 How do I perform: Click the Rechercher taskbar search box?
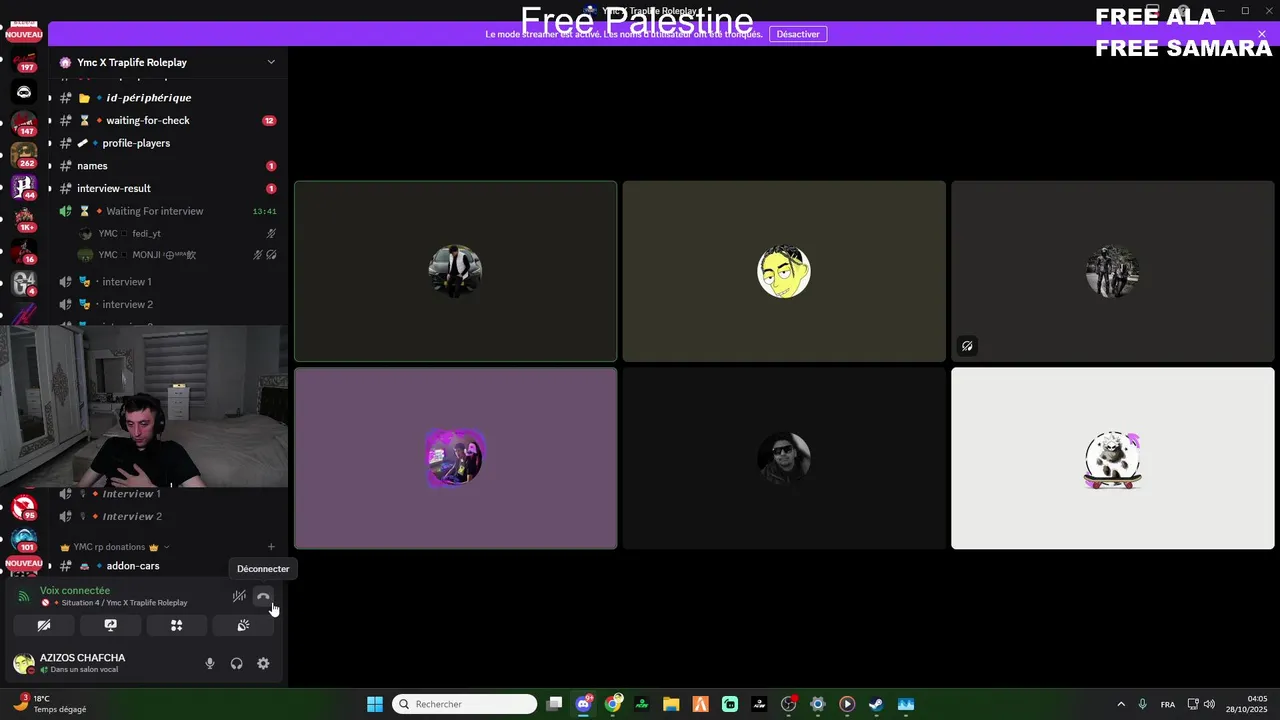point(465,704)
